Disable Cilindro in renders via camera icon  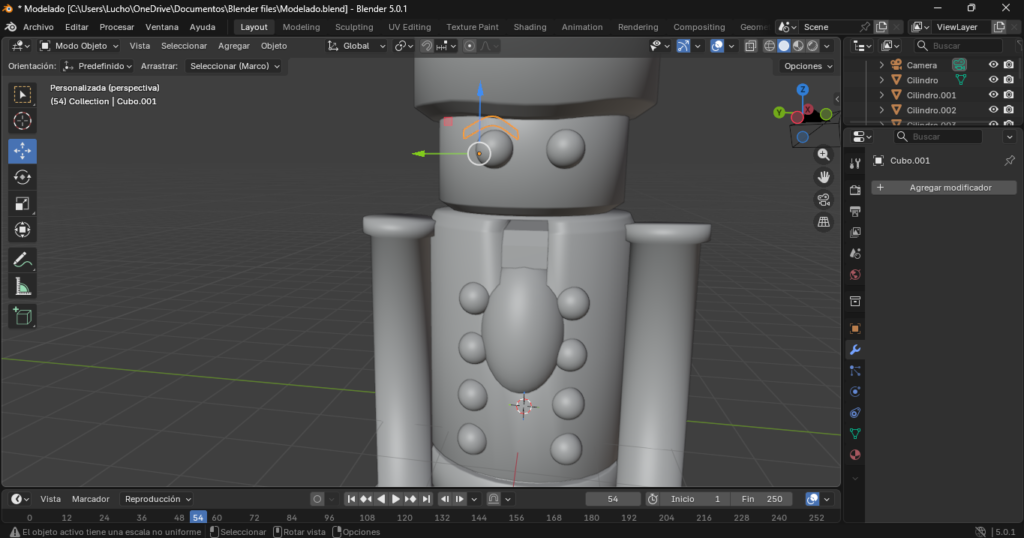pyautogui.click(x=1009, y=80)
